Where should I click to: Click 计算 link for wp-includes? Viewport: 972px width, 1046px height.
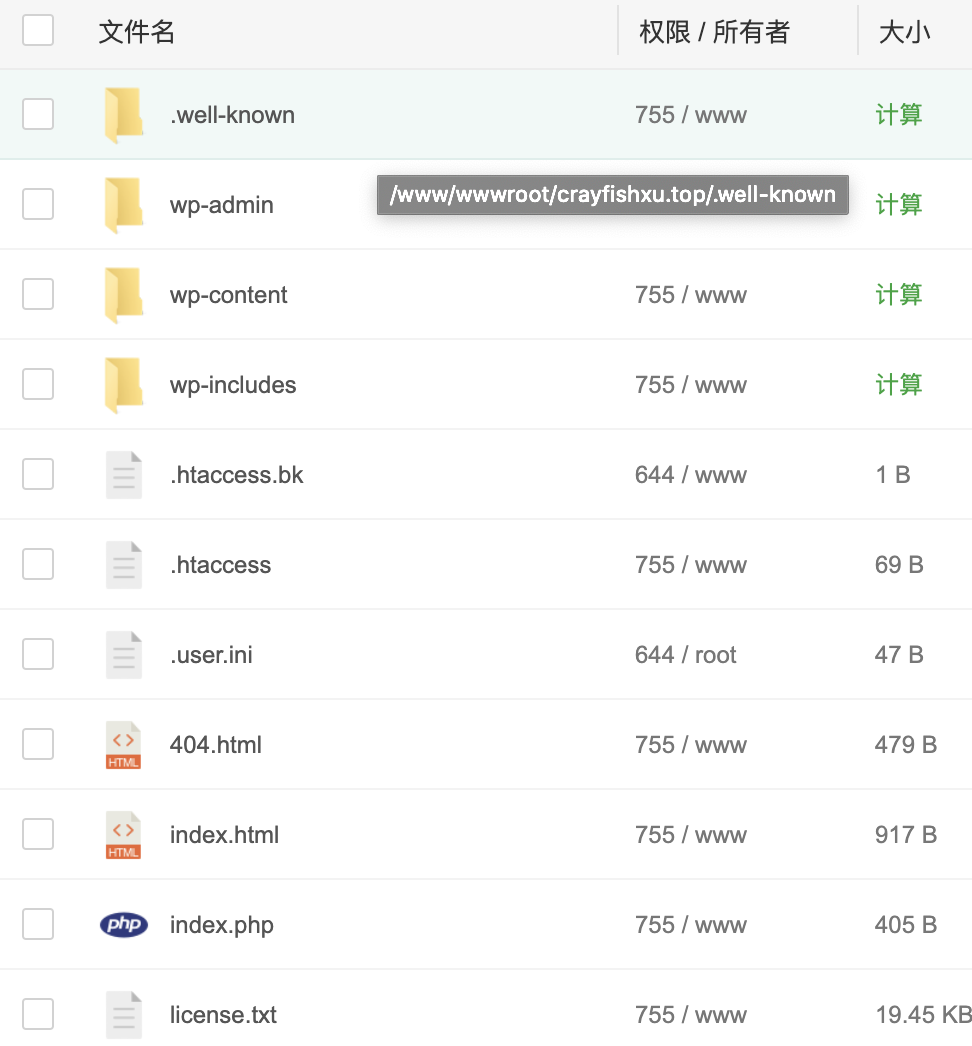click(898, 385)
